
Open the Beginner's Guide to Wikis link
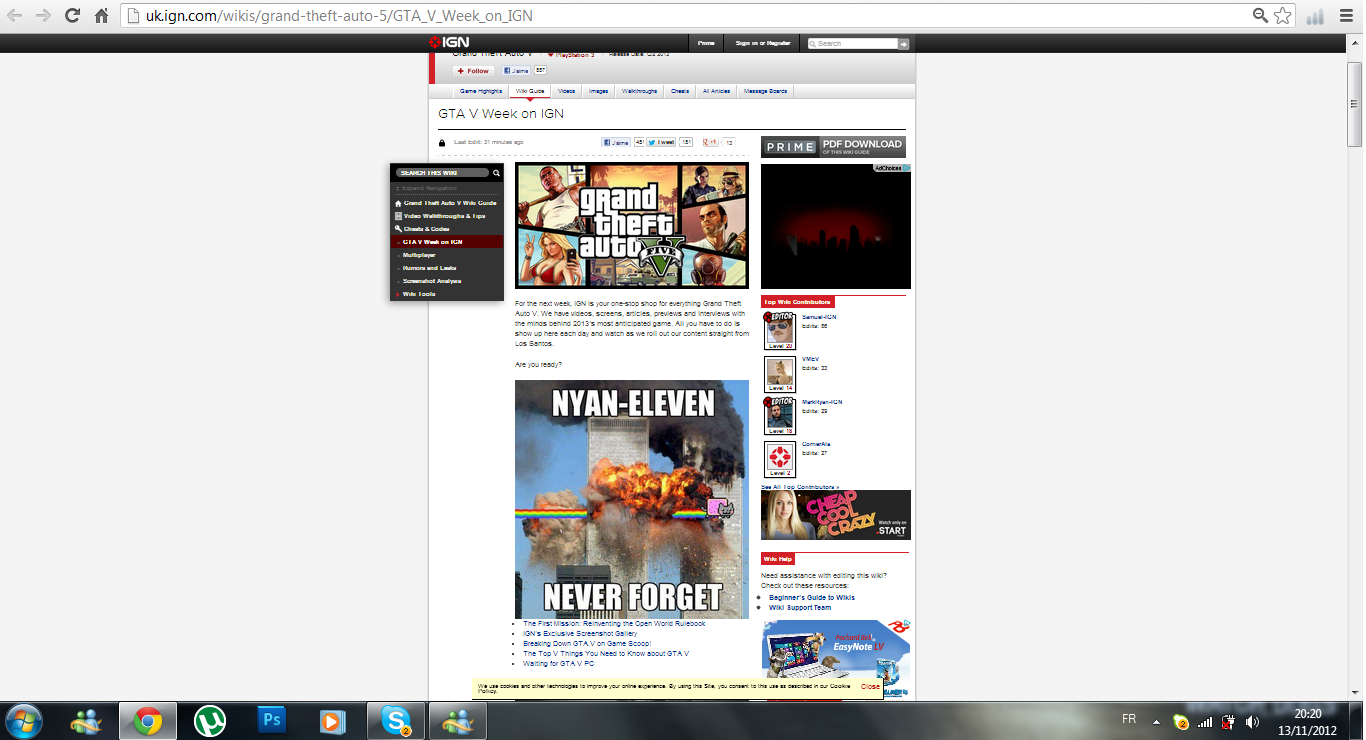pyautogui.click(x=811, y=597)
